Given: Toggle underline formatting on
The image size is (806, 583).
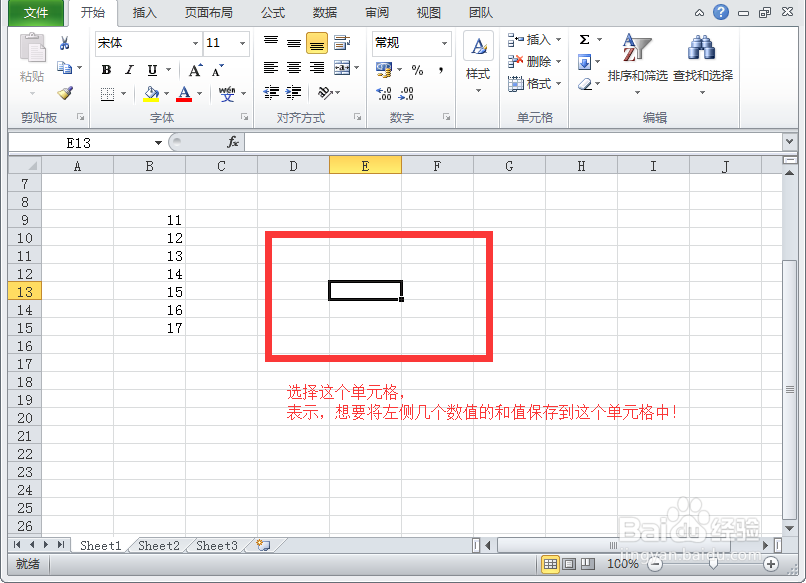Looking at the screenshot, I should pos(152,68).
